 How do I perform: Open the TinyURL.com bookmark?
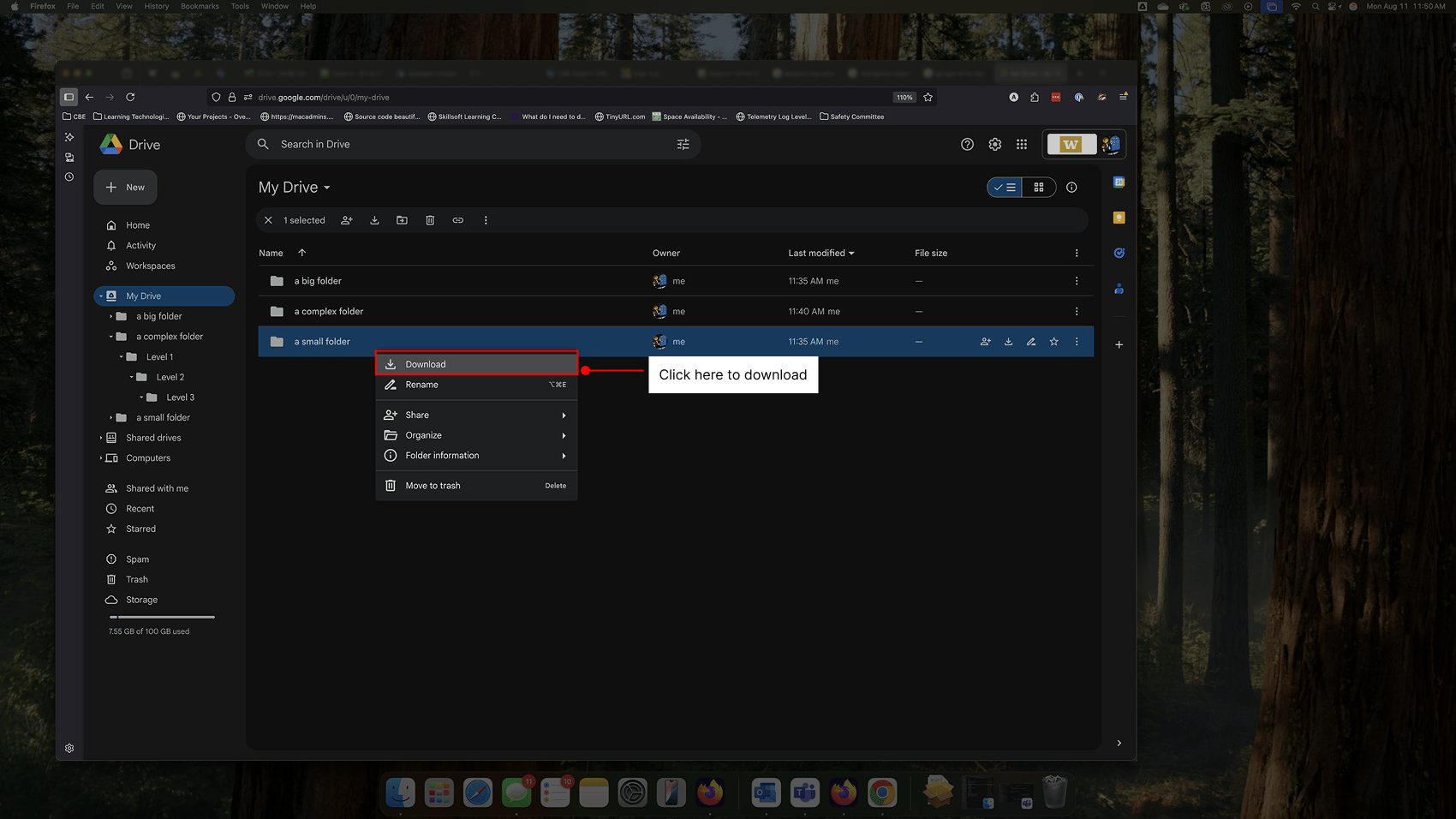pyautogui.click(x=619, y=117)
